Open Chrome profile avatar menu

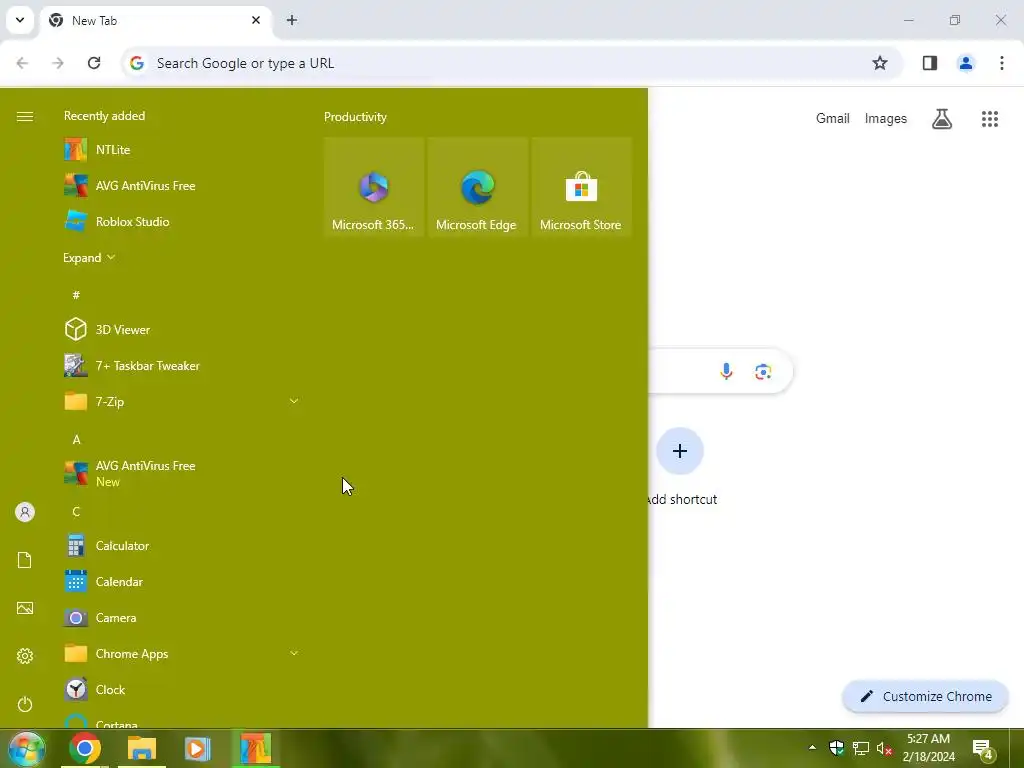(x=966, y=63)
